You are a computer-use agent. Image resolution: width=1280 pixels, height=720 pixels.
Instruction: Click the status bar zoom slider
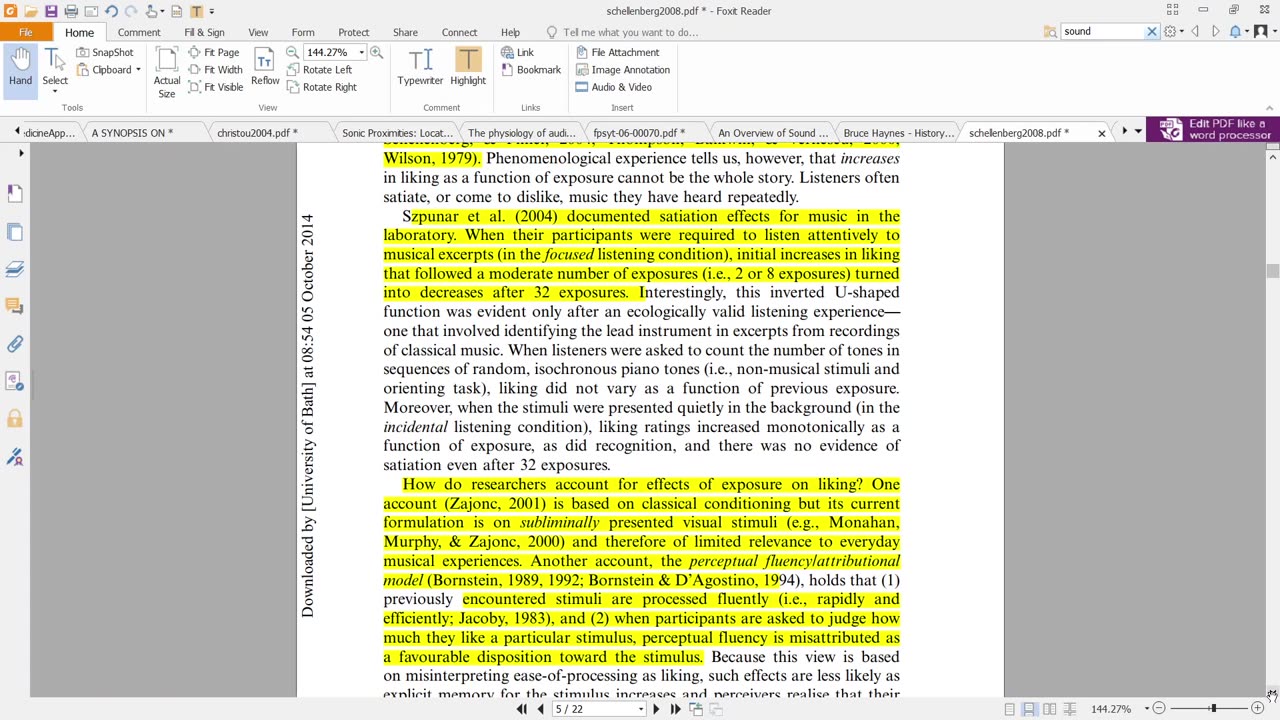(1212, 709)
